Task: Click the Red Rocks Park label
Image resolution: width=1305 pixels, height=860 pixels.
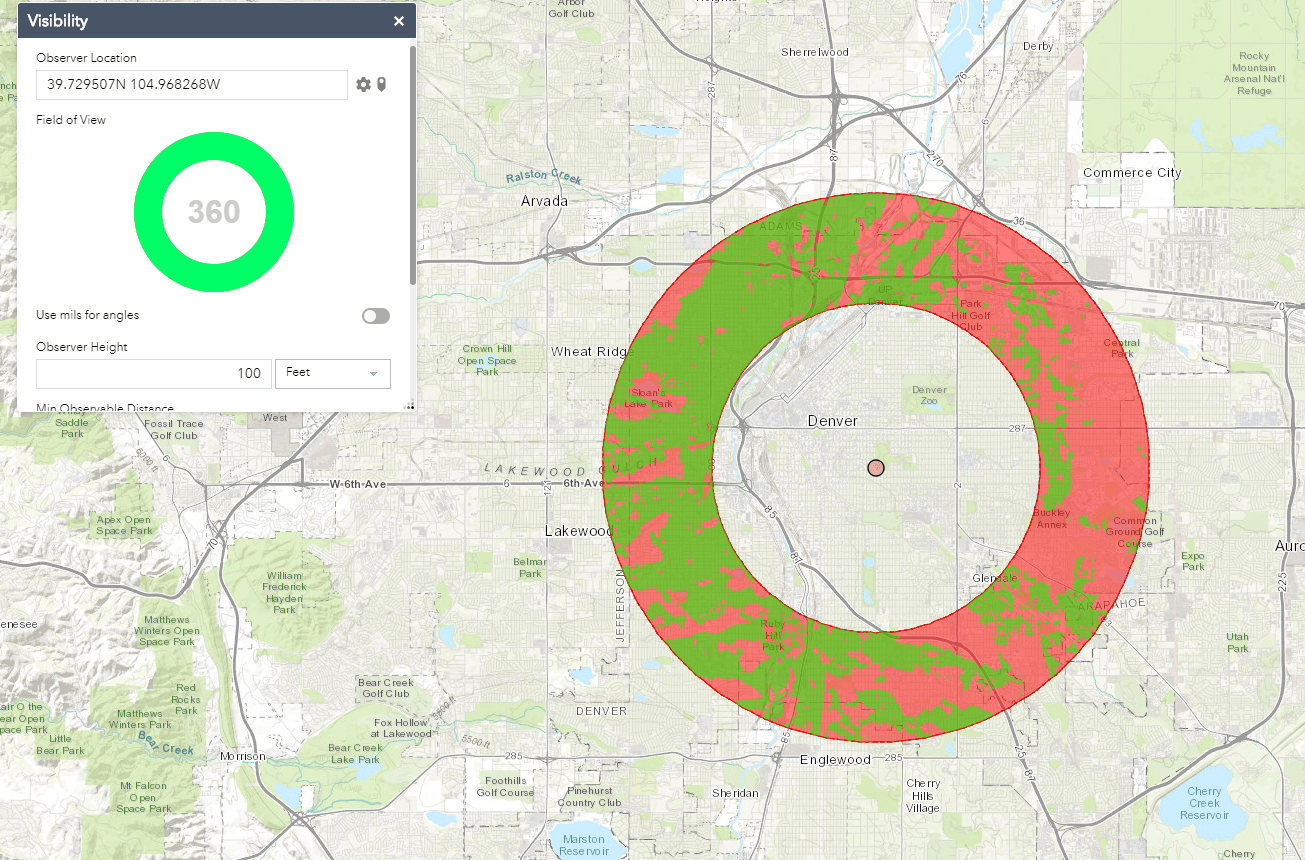Action: click(187, 700)
